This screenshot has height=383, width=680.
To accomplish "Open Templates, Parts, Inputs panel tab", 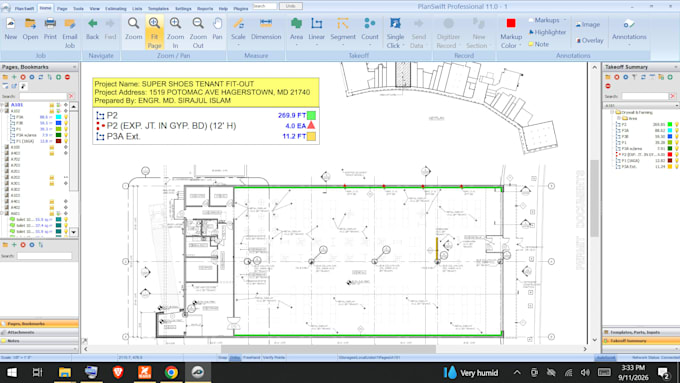I will 641,332.
